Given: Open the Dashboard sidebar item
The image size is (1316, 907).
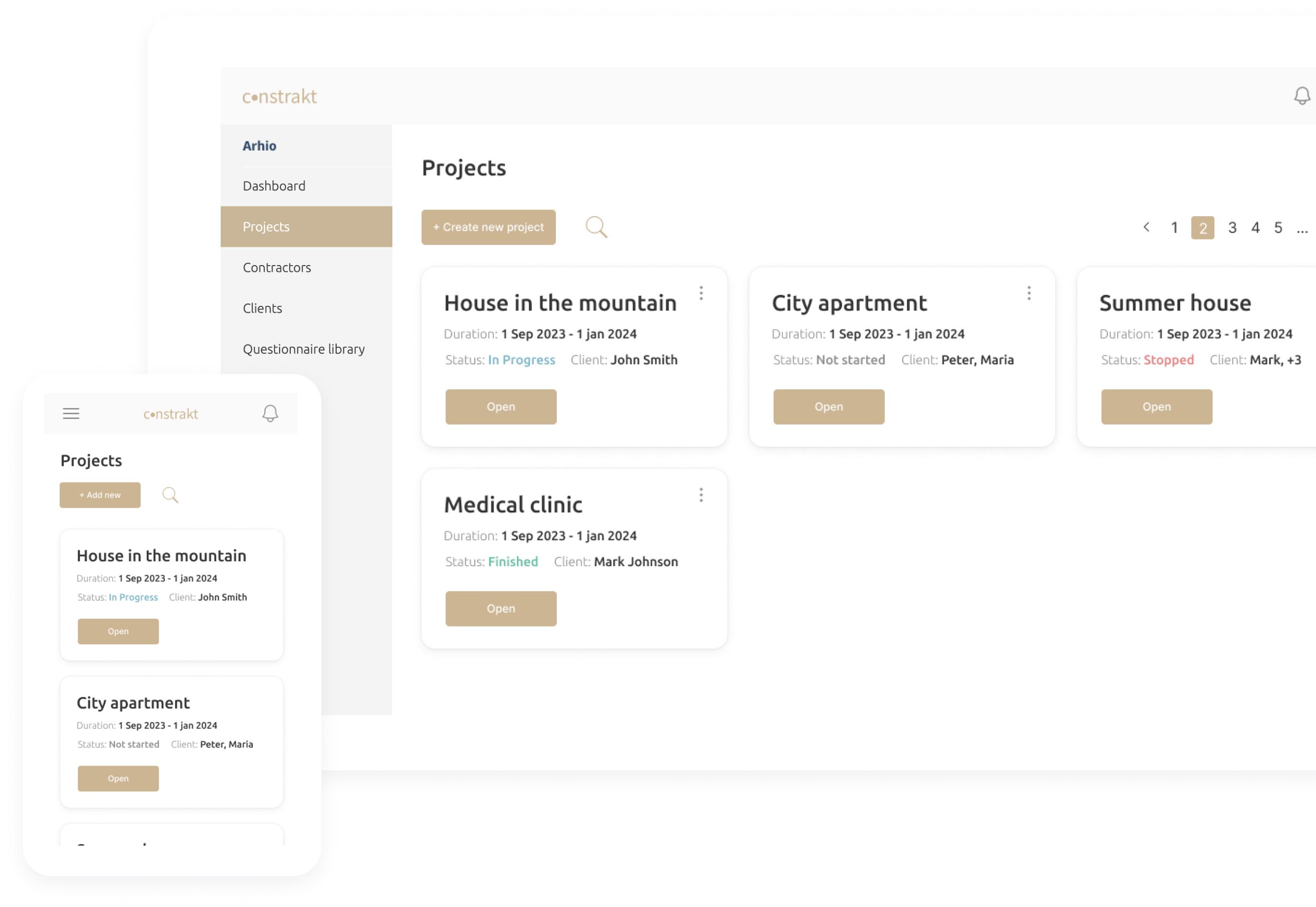Looking at the screenshot, I should click(x=274, y=186).
